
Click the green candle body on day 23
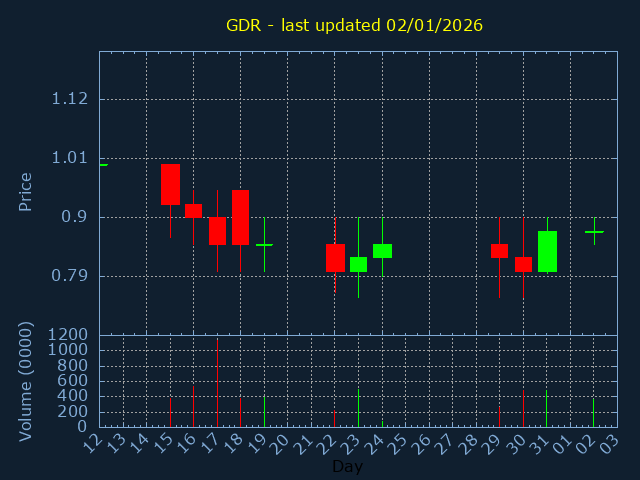tap(358, 264)
